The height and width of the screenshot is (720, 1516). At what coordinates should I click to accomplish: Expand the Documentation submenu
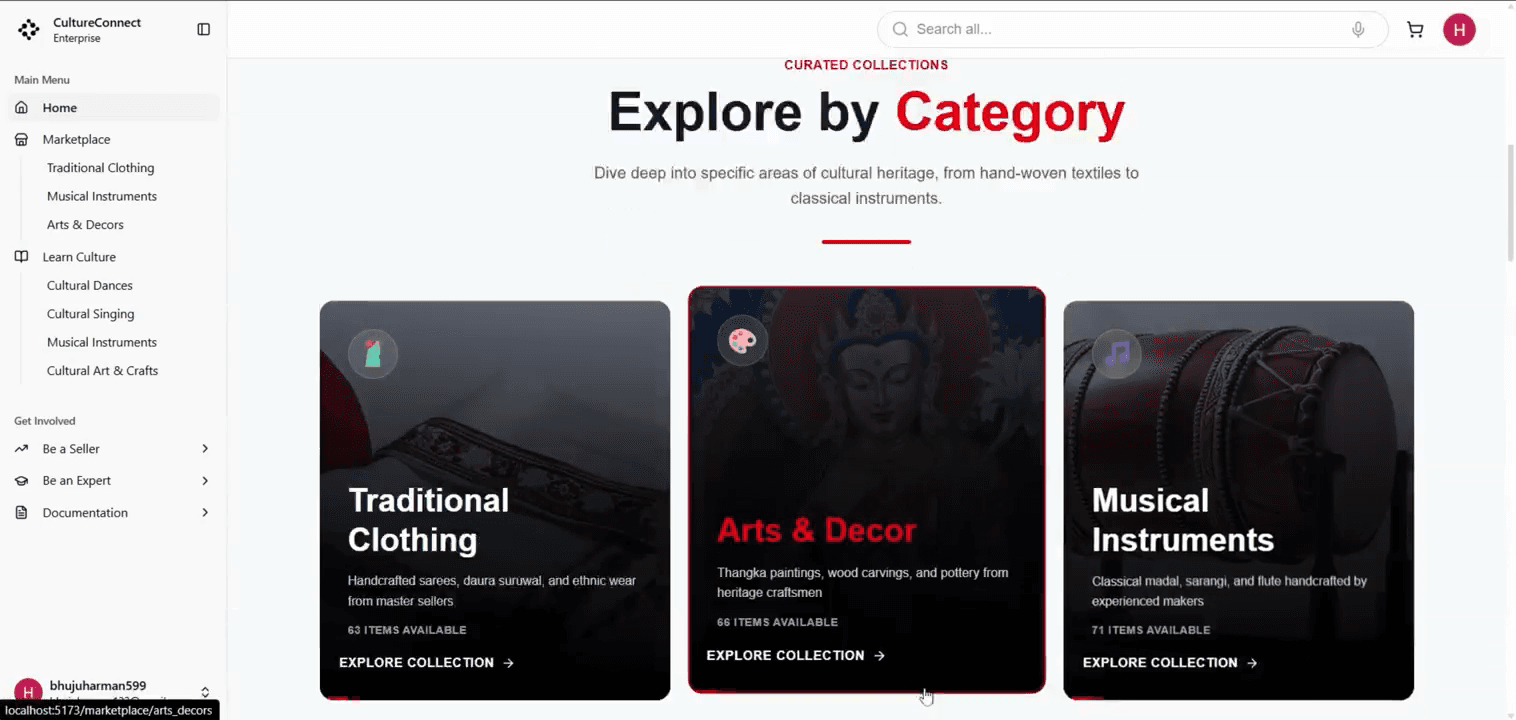[x=205, y=513]
